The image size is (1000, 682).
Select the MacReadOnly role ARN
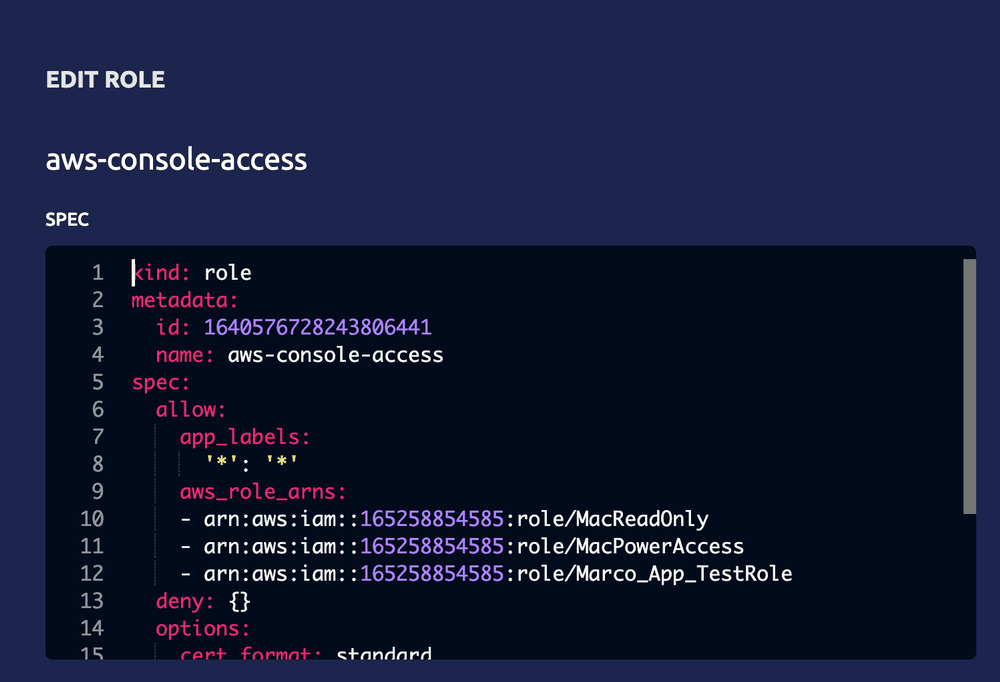pyautogui.click(x=444, y=518)
